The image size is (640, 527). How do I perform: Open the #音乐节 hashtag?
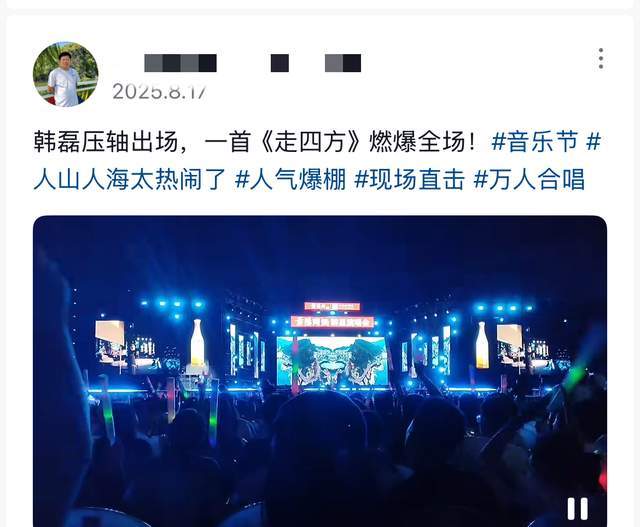click(536, 142)
